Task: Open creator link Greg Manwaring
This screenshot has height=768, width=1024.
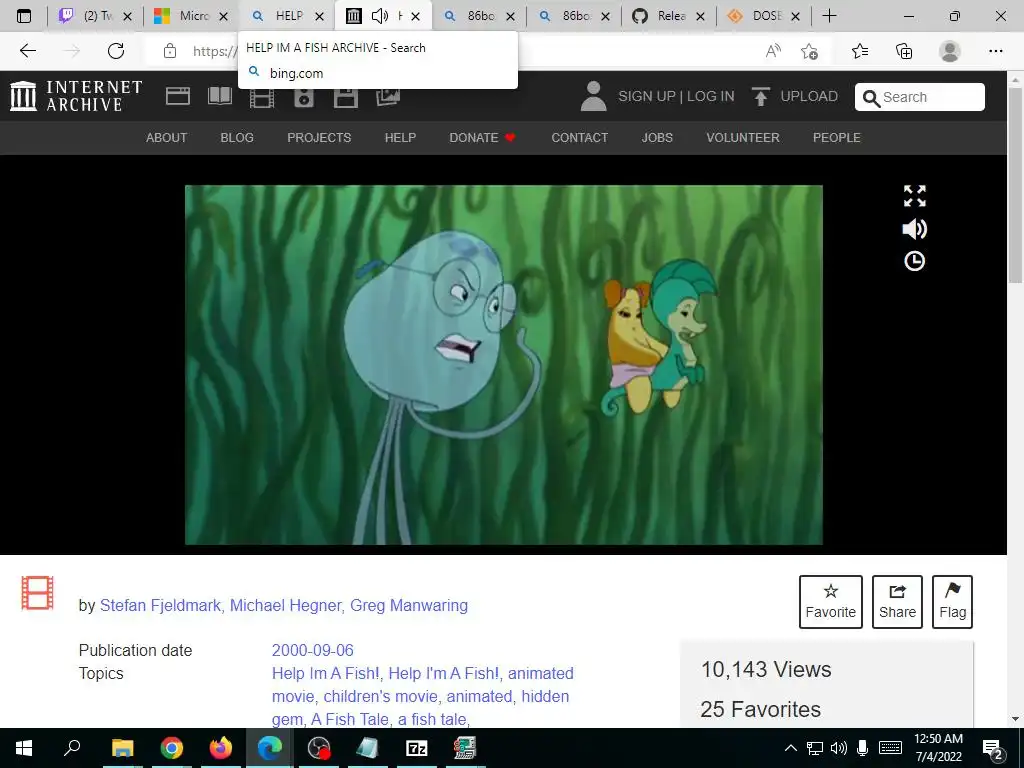Action: click(409, 605)
